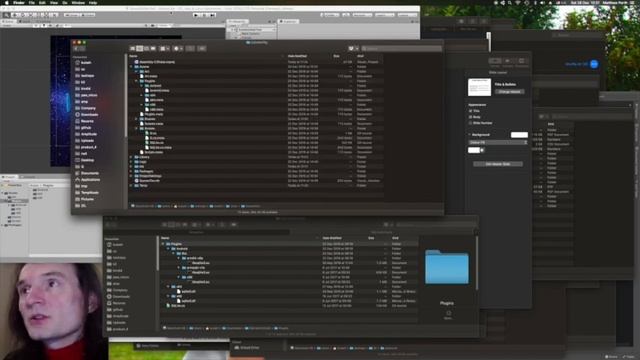Click the Share button in upper Finder toolbar
Viewport: 640px width, 360px height.
click(190, 49)
